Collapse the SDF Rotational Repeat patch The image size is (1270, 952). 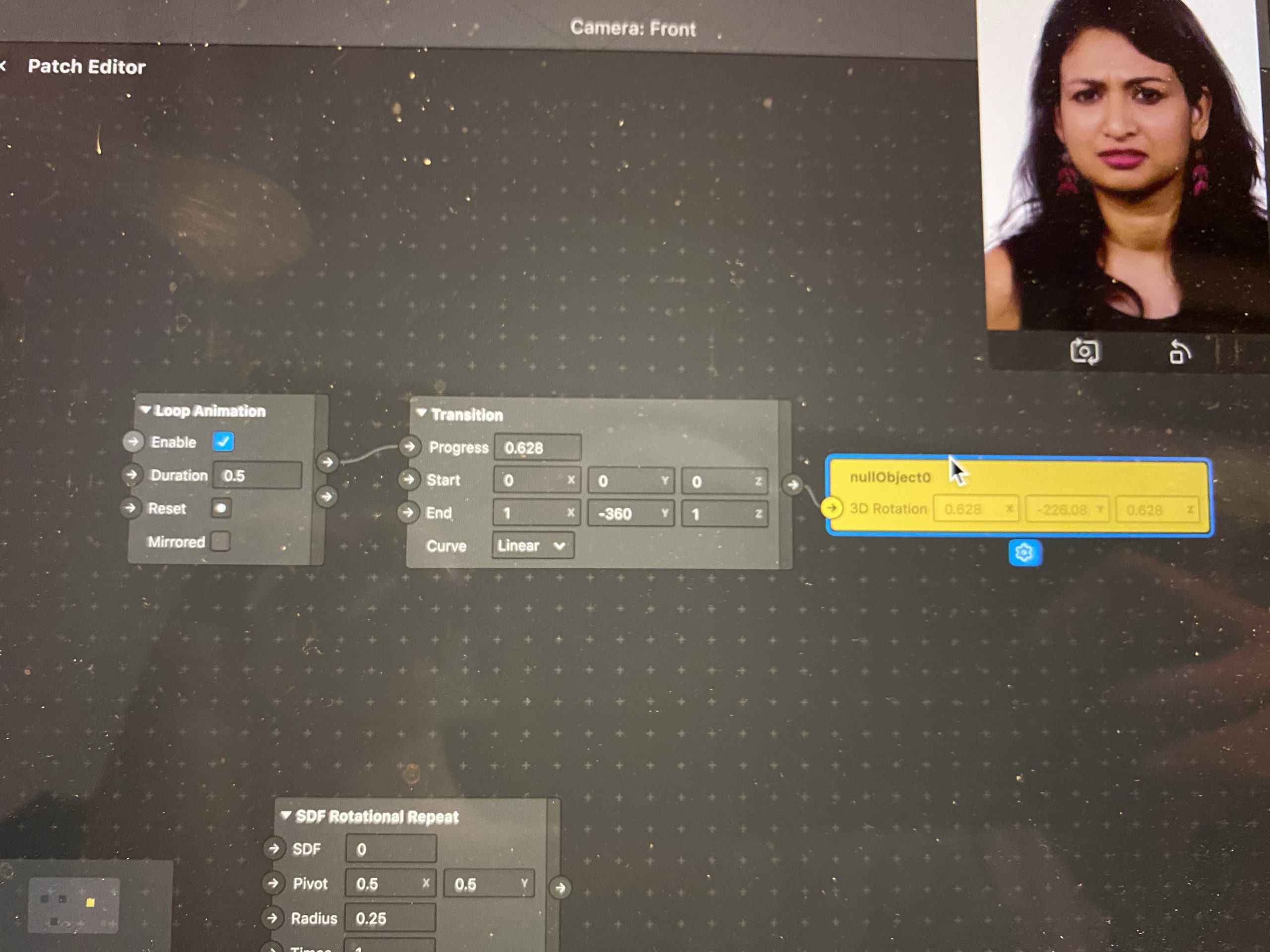coord(286,816)
